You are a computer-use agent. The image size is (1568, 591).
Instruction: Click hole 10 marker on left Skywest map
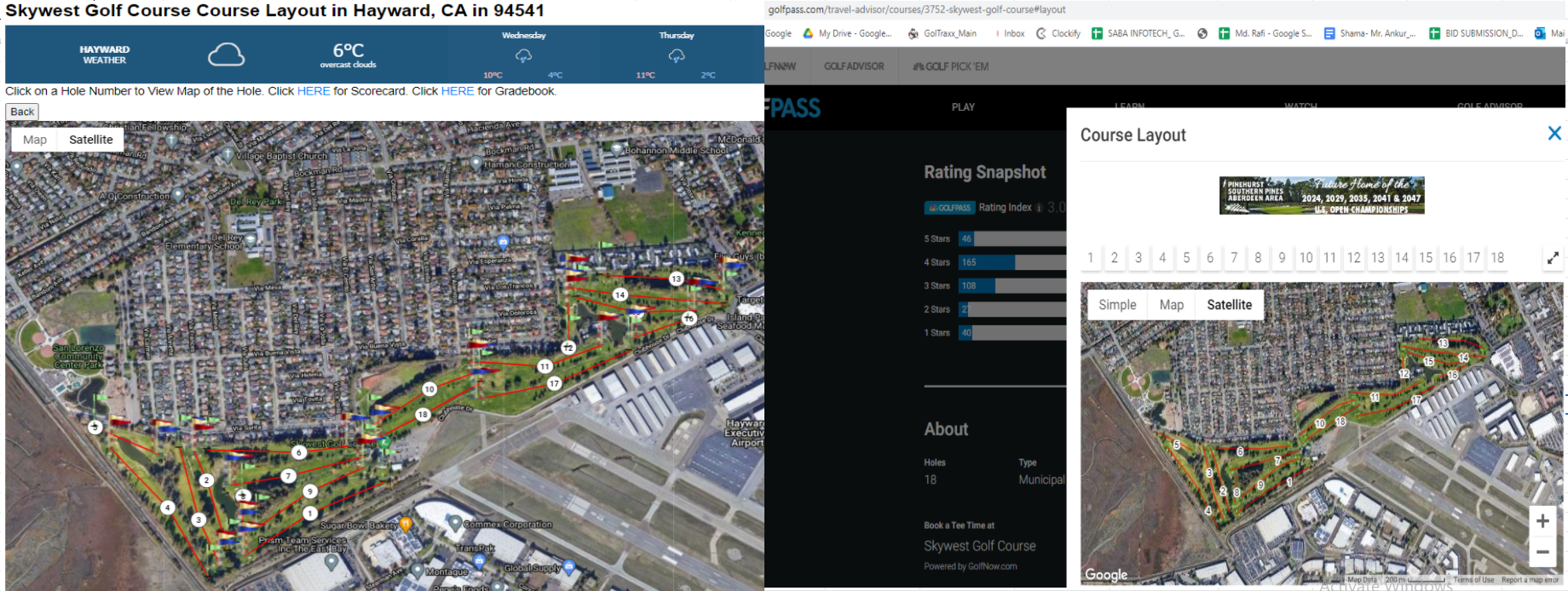coord(429,389)
